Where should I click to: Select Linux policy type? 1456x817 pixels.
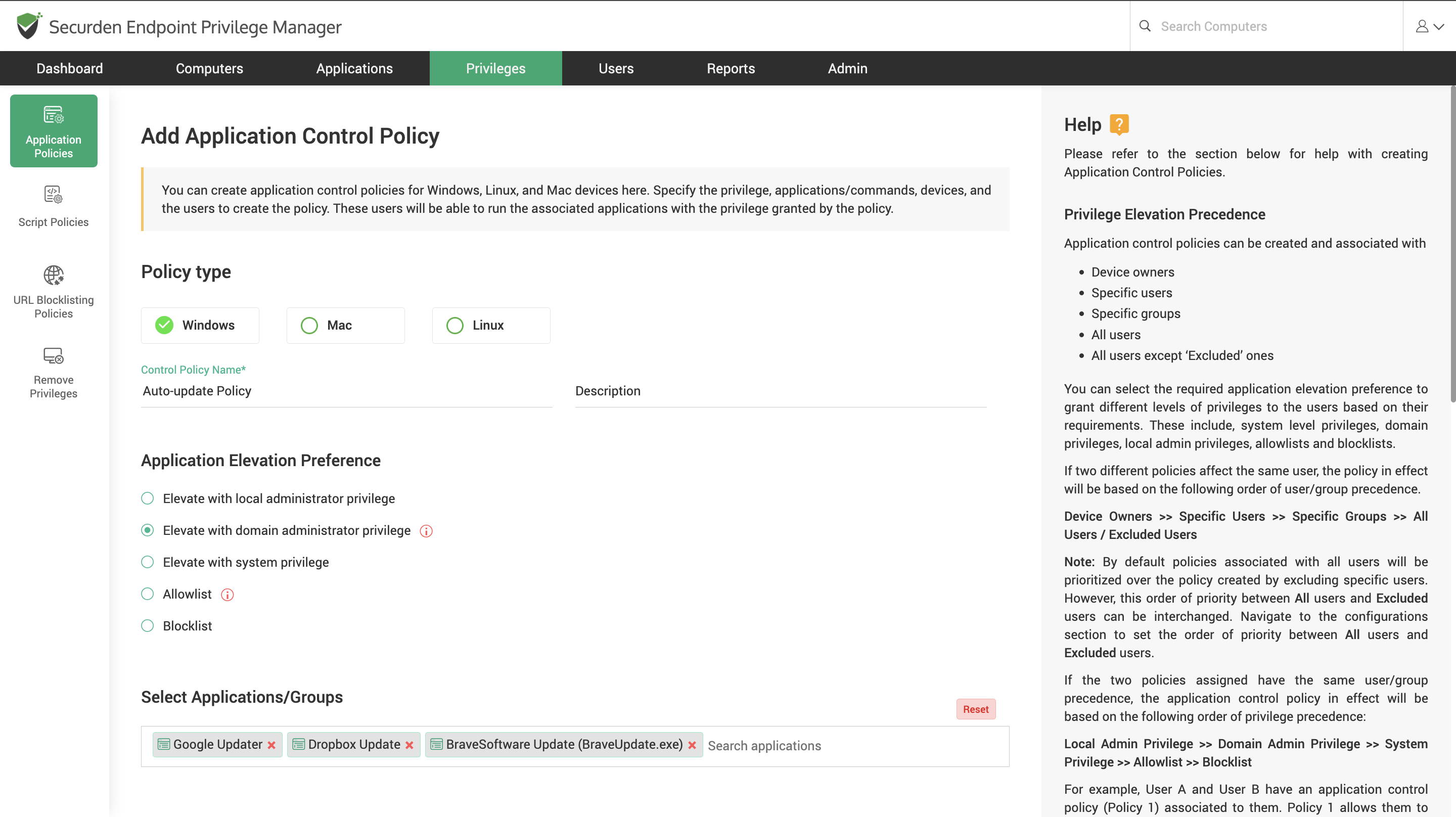point(491,325)
